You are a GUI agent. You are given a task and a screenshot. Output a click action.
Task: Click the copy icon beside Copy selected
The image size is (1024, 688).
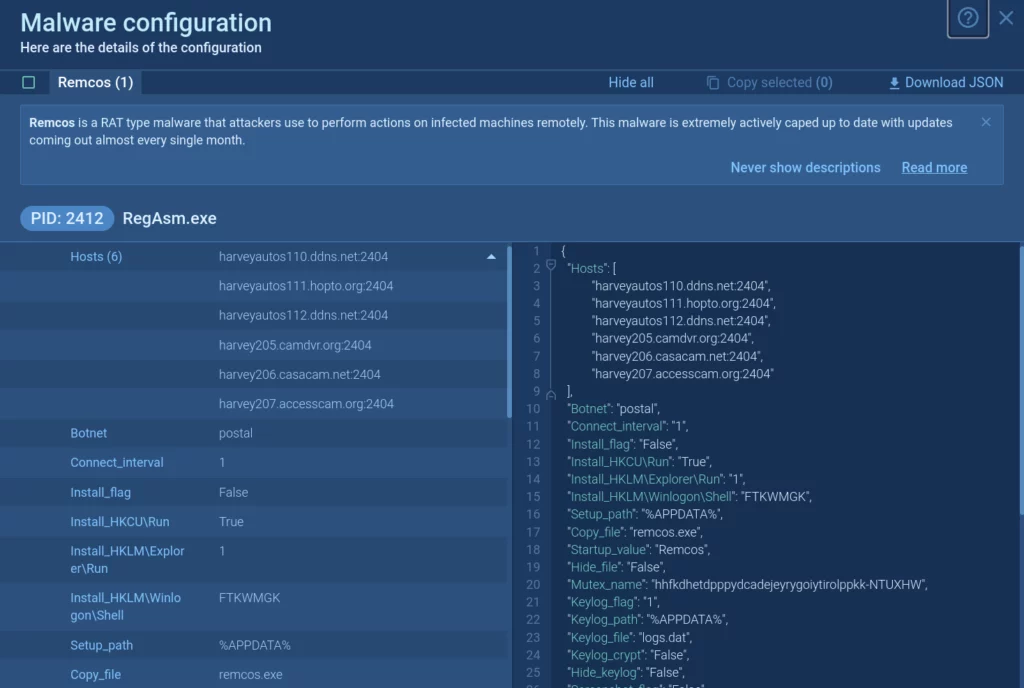tap(713, 83)
